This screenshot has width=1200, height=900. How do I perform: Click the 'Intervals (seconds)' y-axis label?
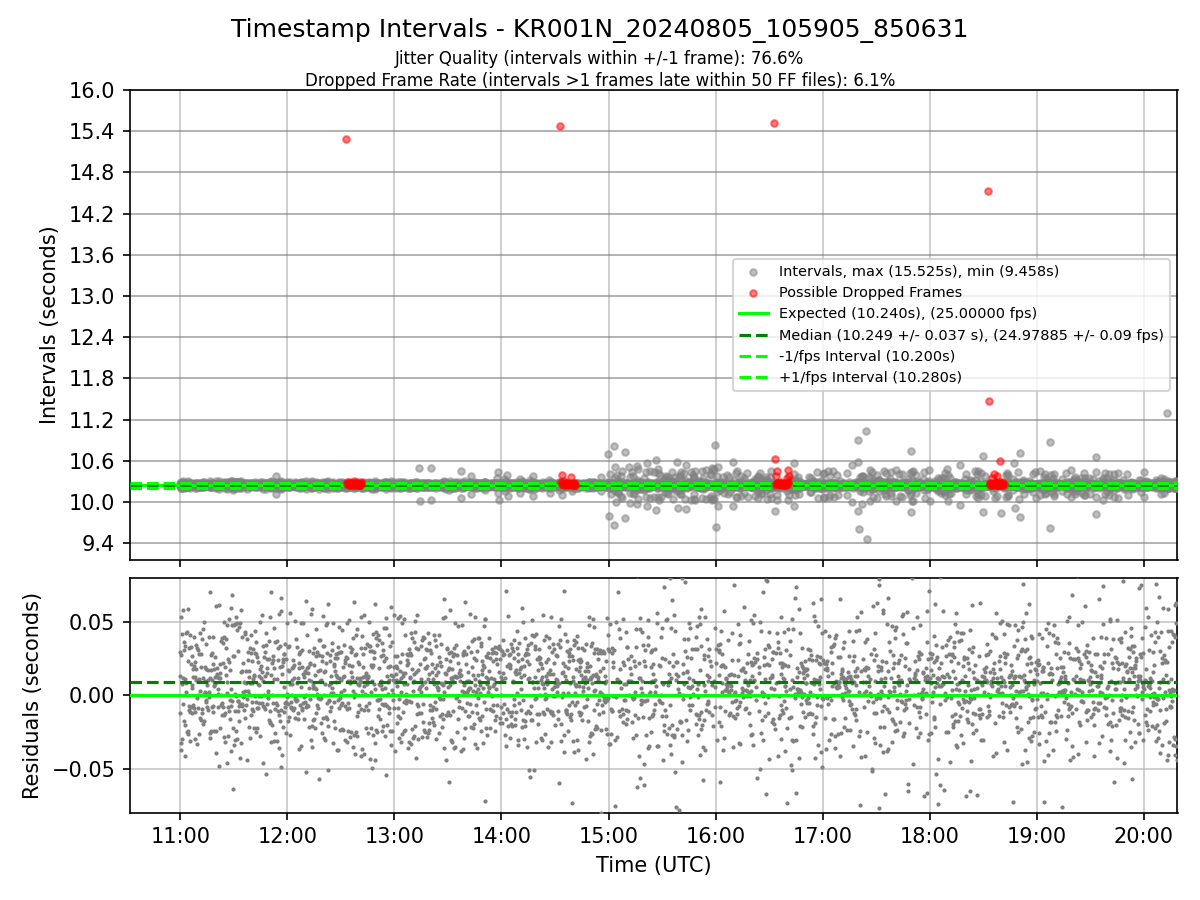click(48, 325)
